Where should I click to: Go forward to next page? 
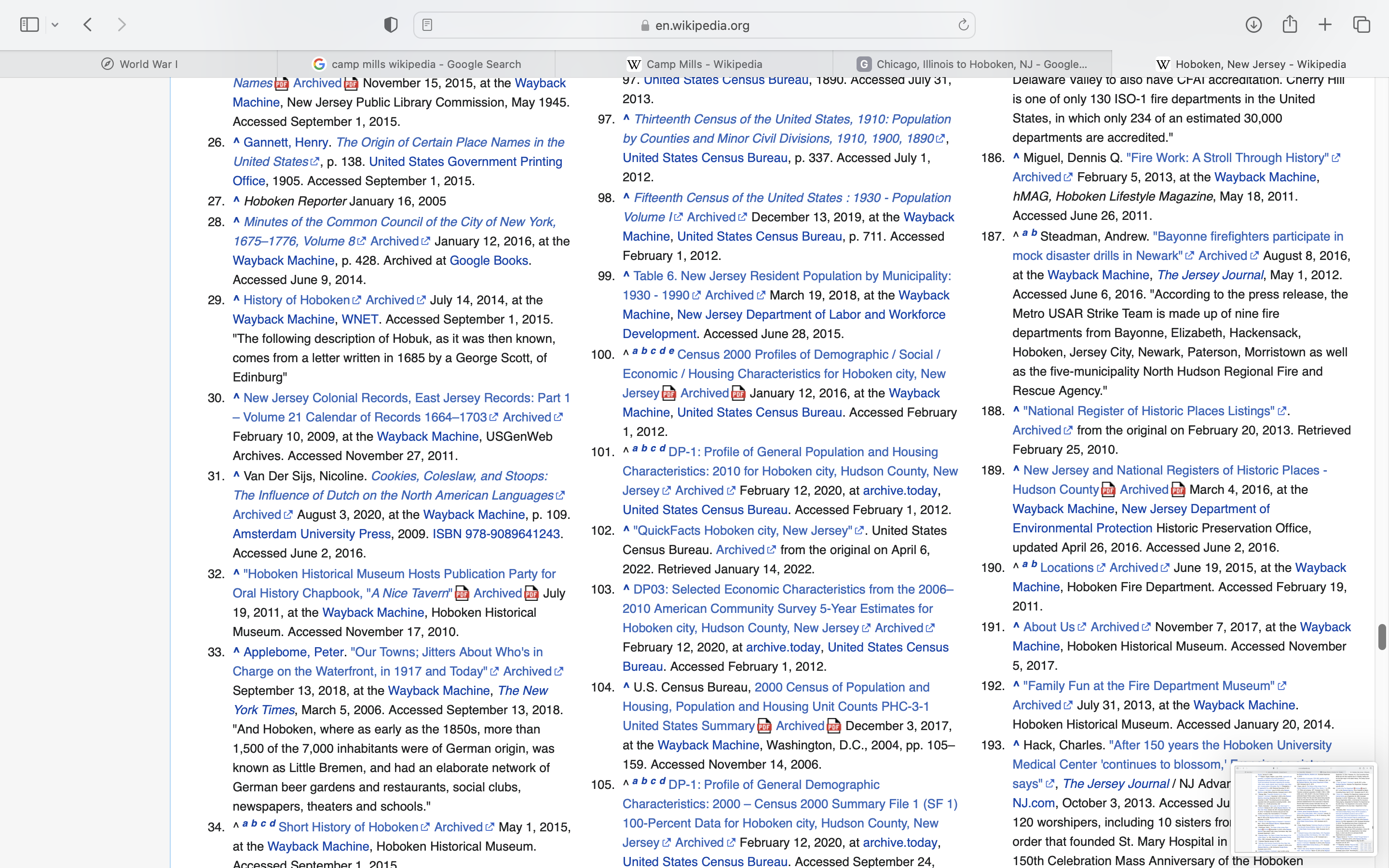(122, 25)
